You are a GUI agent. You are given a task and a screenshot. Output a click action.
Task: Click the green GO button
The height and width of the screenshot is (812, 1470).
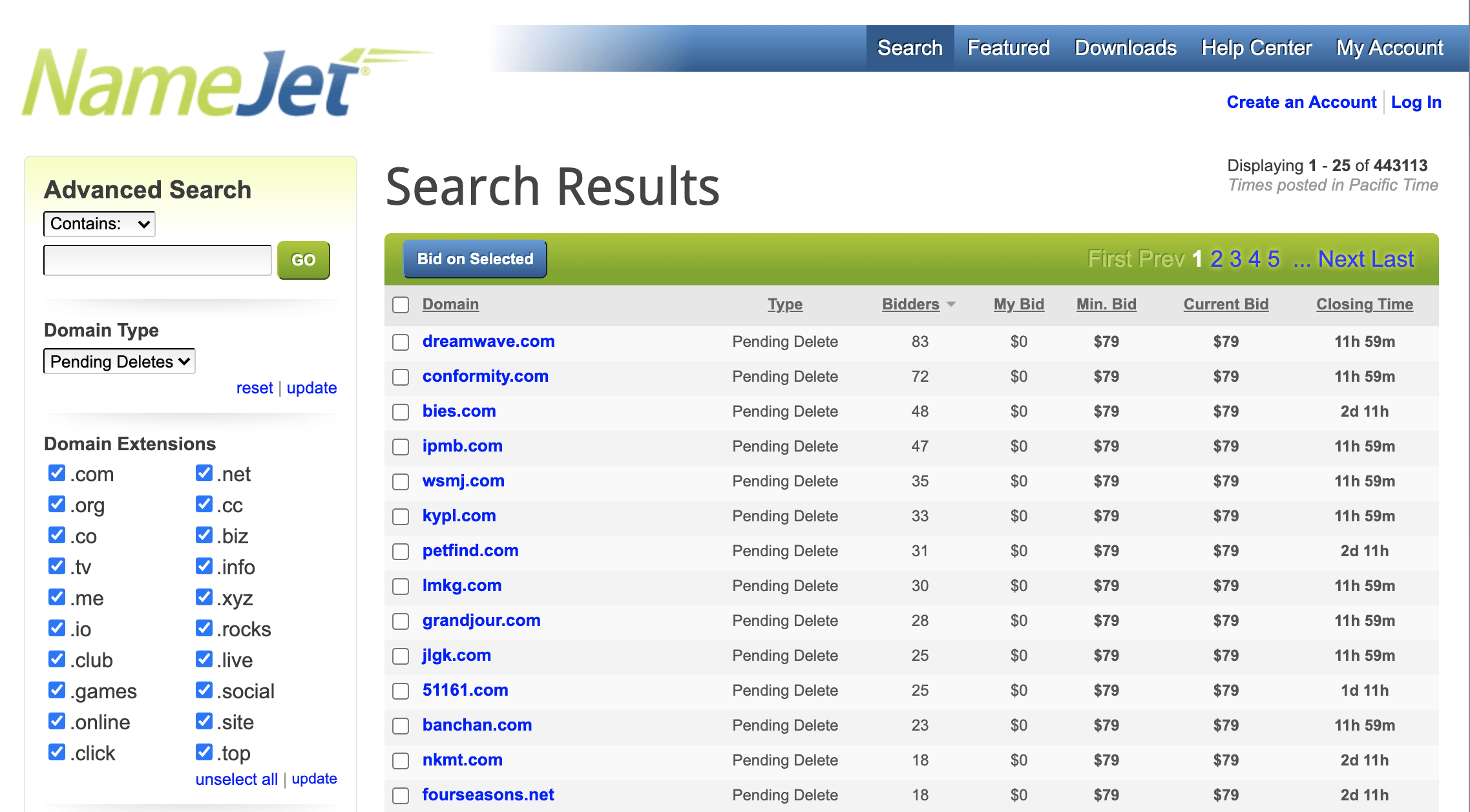(304, 260)
